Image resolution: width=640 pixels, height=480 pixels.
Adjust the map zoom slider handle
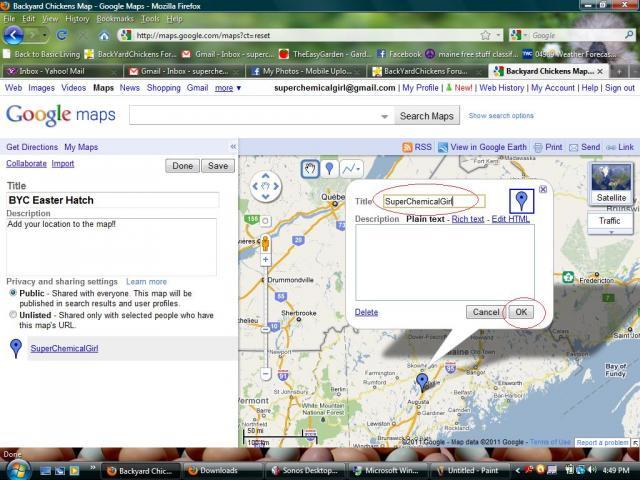coord(265,329)
